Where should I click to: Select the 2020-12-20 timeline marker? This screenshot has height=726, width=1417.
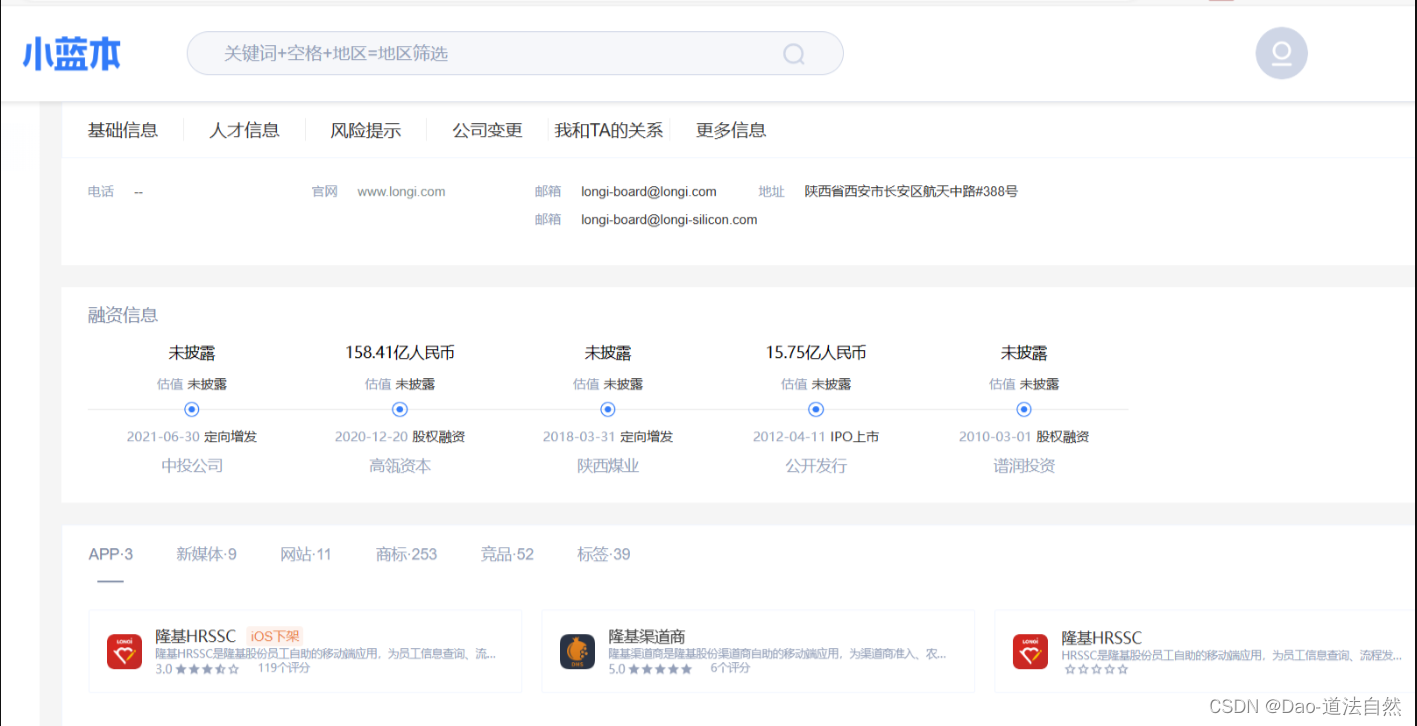coord(400,409)
